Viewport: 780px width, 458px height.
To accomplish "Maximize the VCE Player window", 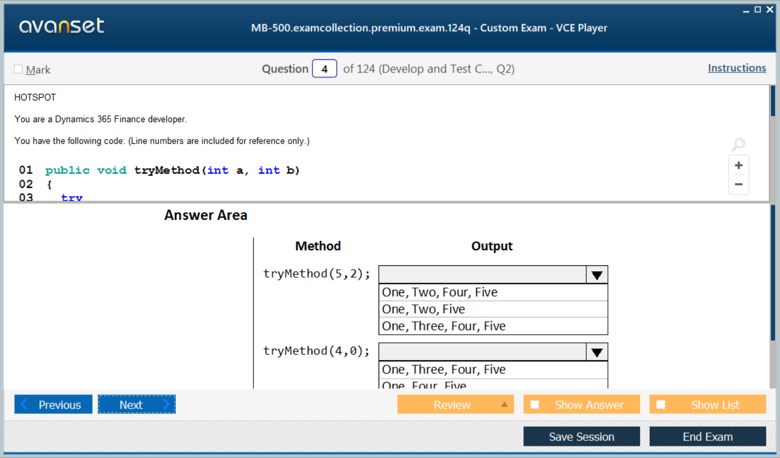I will pyautogui.click(x=758, y=9).
